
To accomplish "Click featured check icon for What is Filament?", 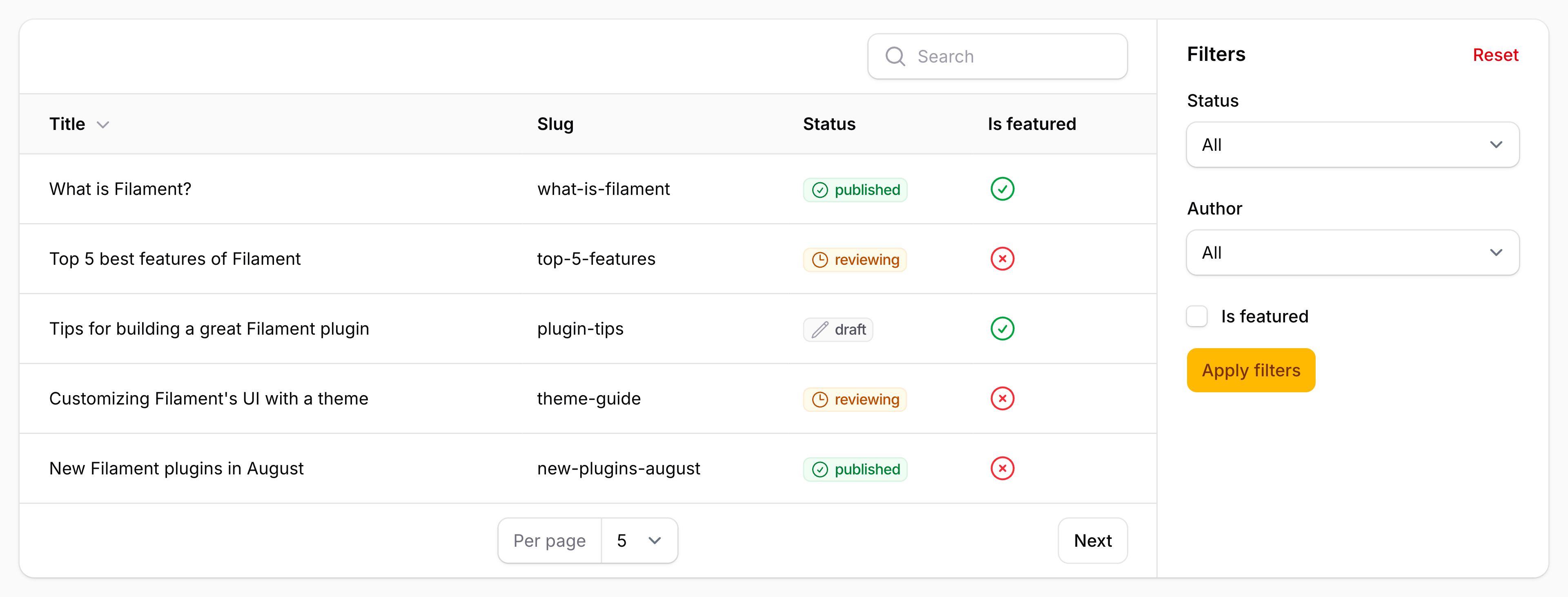I will coord(1002,189).
